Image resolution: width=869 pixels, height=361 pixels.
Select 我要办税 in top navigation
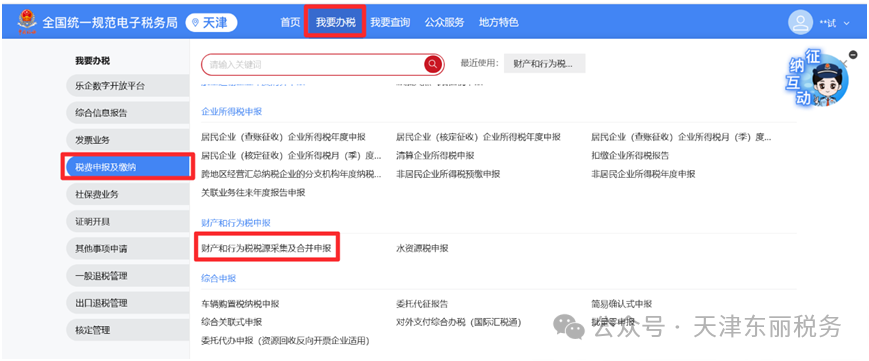(335, 23)
